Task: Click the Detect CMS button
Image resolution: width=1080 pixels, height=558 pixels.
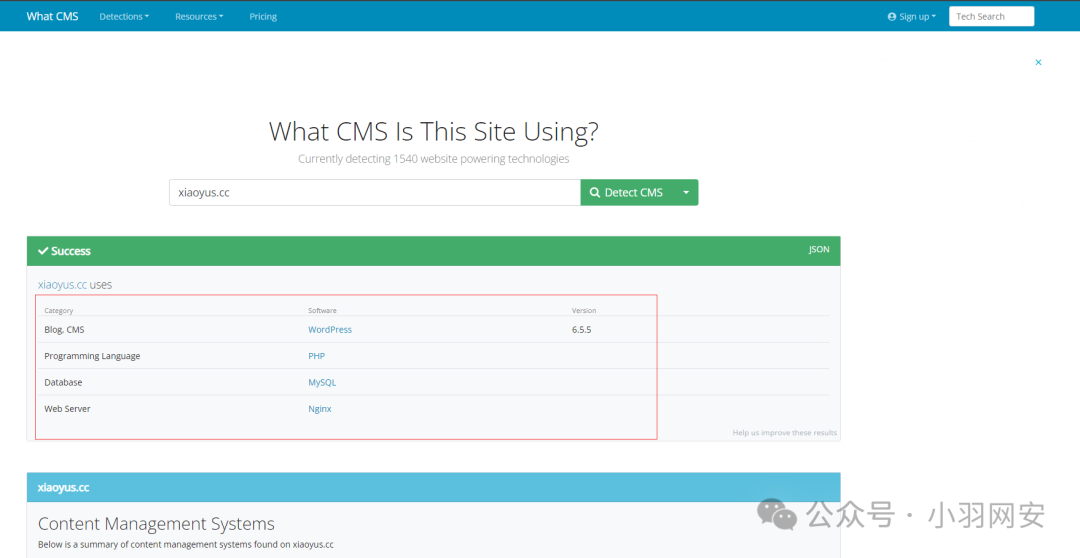Action: click(627, 192)
